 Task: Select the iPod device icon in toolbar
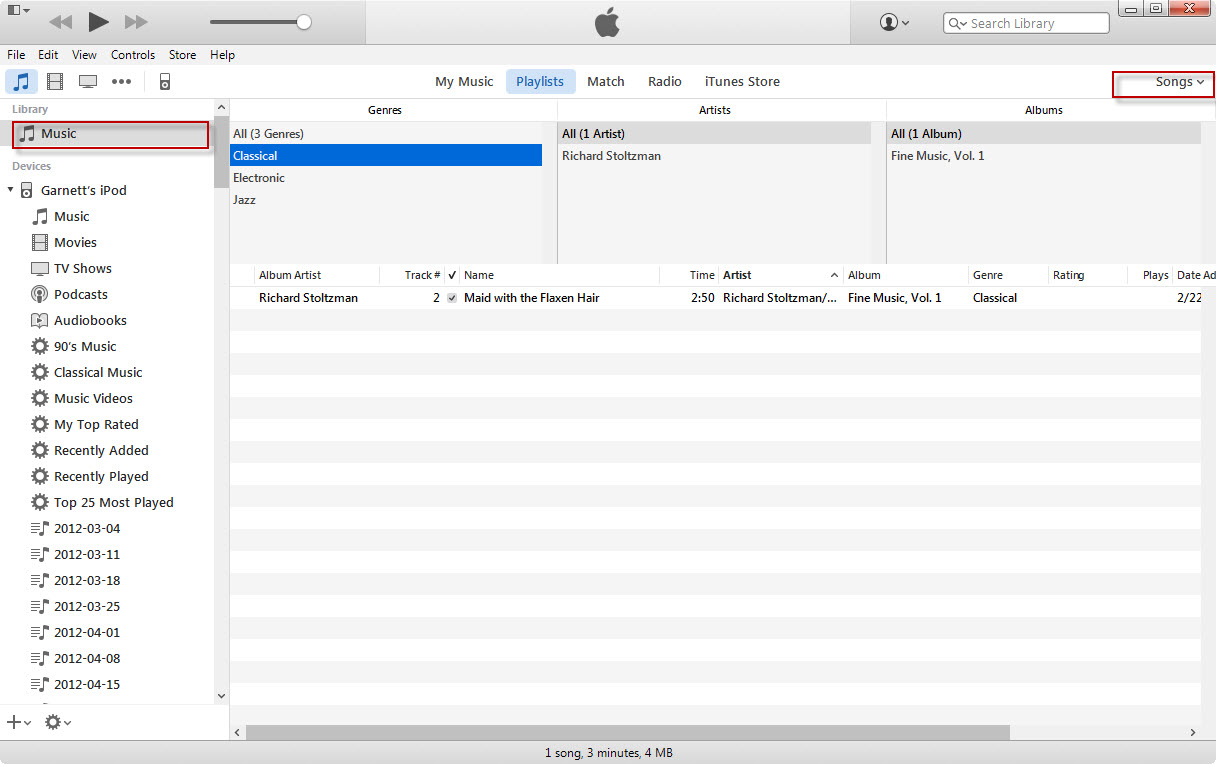point(165,82)
